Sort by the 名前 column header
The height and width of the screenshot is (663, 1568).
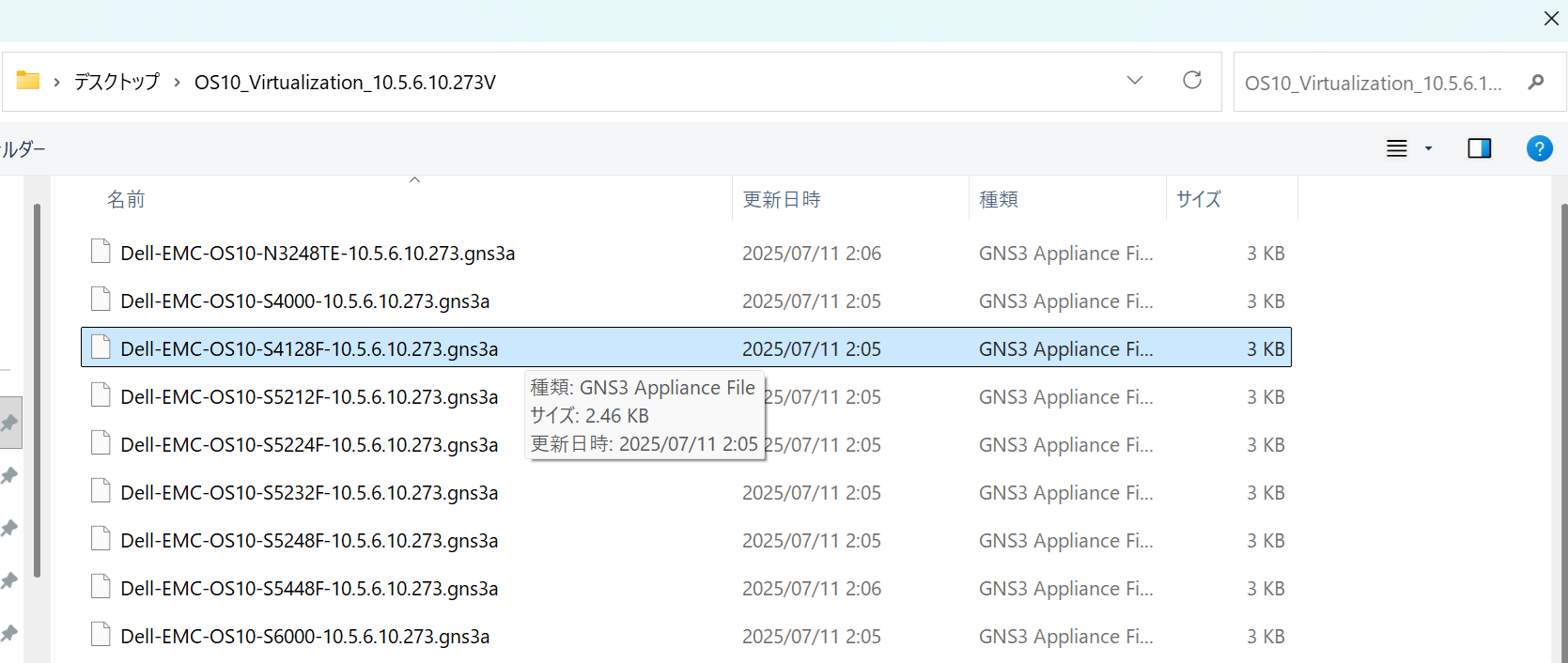point(126,199)
